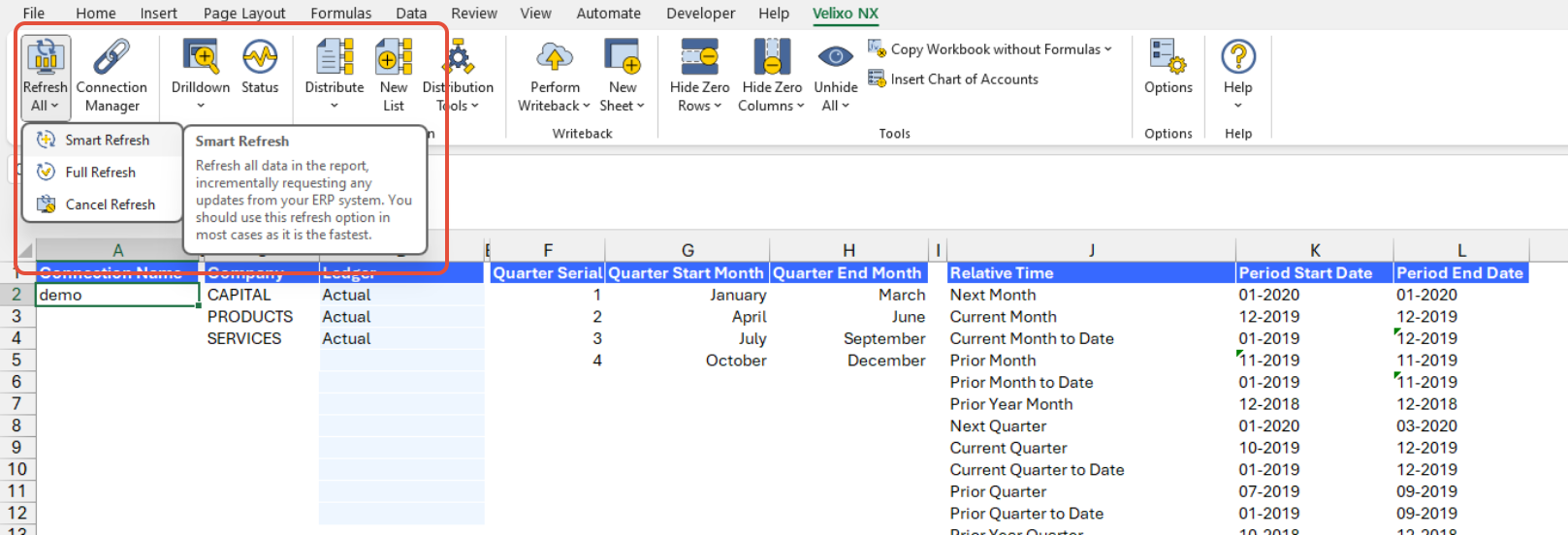This screenshot has width=1568, height=535.
Task: Select cell A2 containing demo
Action: 117,295
